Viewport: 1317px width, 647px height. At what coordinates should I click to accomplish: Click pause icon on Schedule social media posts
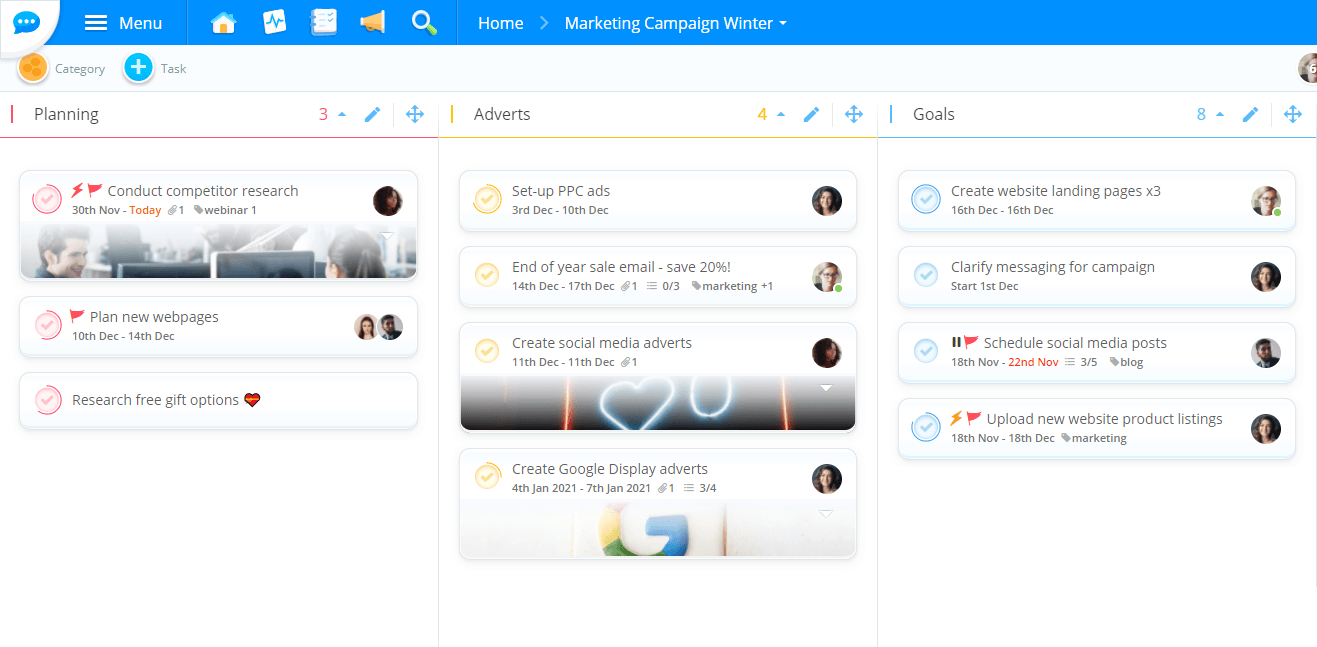956,342
